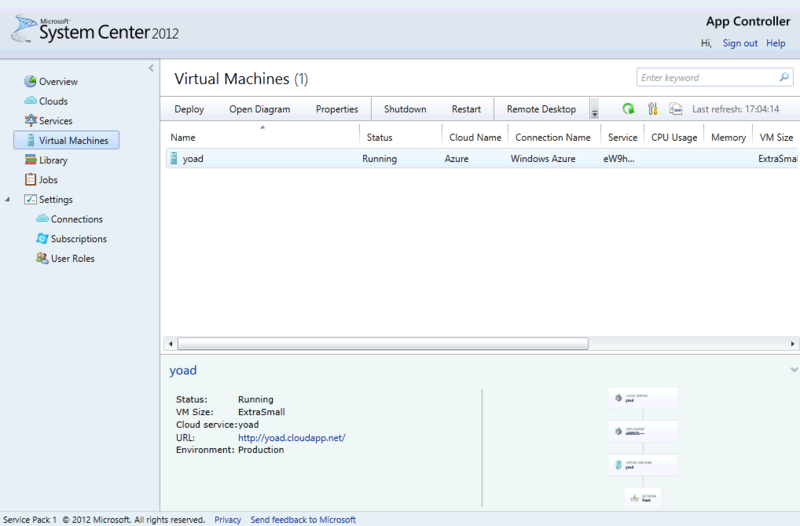Sort by the Memory column header
The image size is (800, 526).
728,137
